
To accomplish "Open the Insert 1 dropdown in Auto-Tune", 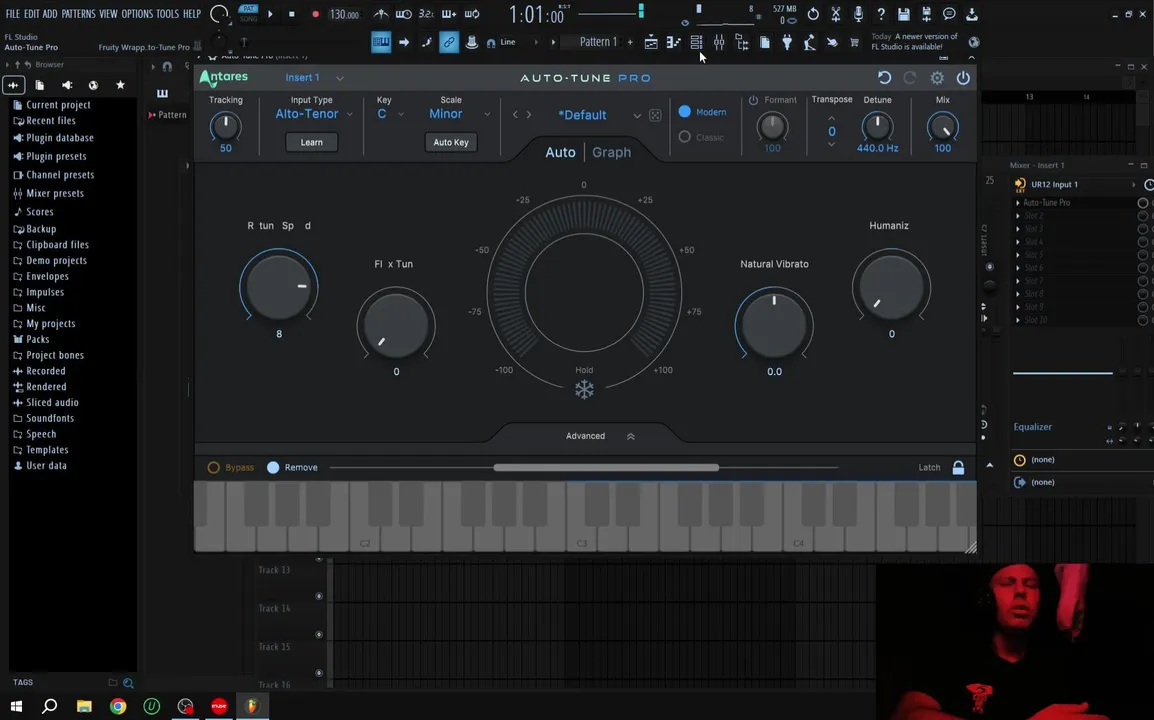I will (314, 77).
